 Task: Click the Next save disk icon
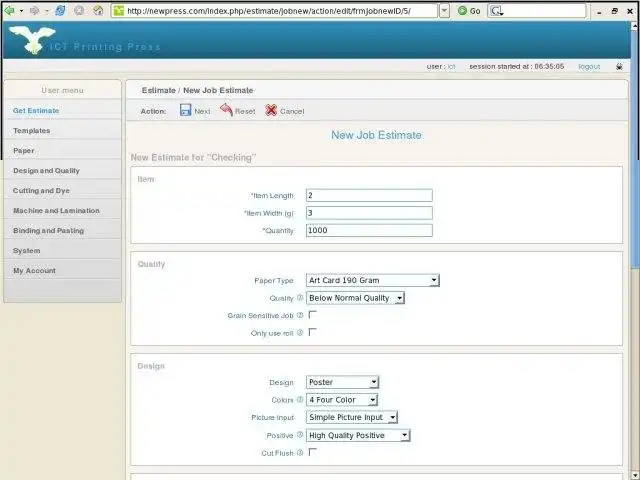pyautogui.click(x=185, y=110)
